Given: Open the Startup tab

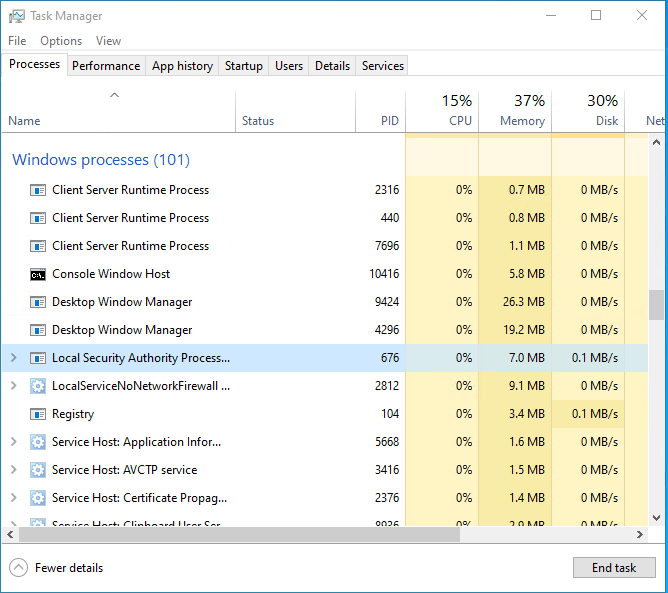Looking at the screenshot, I should [x=244, y=66].
